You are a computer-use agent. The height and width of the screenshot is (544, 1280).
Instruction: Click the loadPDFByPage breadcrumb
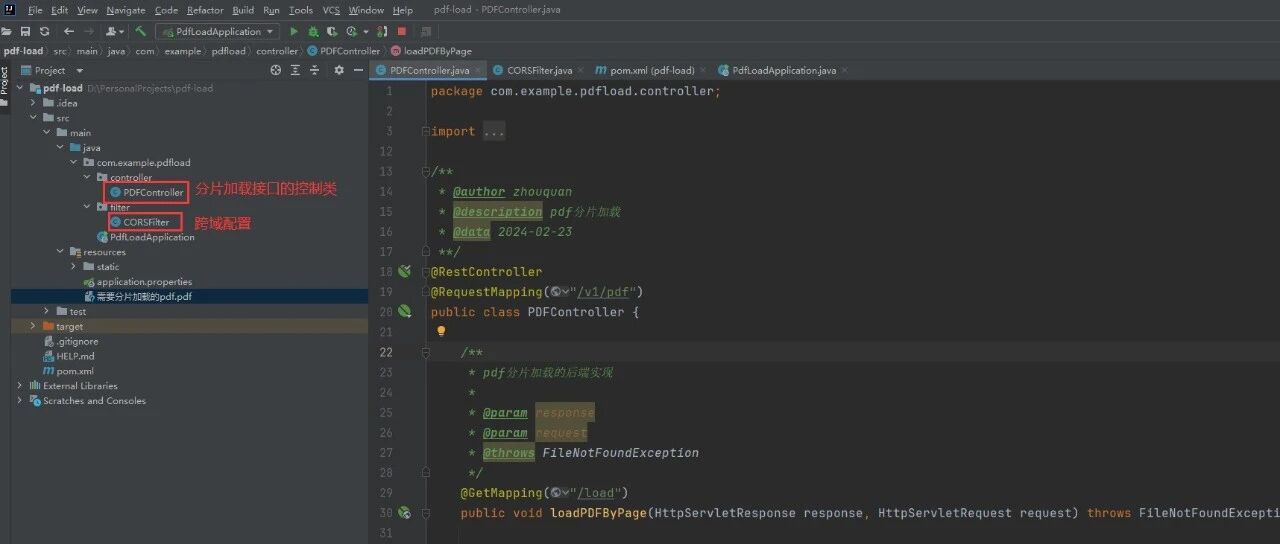tap(431, 51)
